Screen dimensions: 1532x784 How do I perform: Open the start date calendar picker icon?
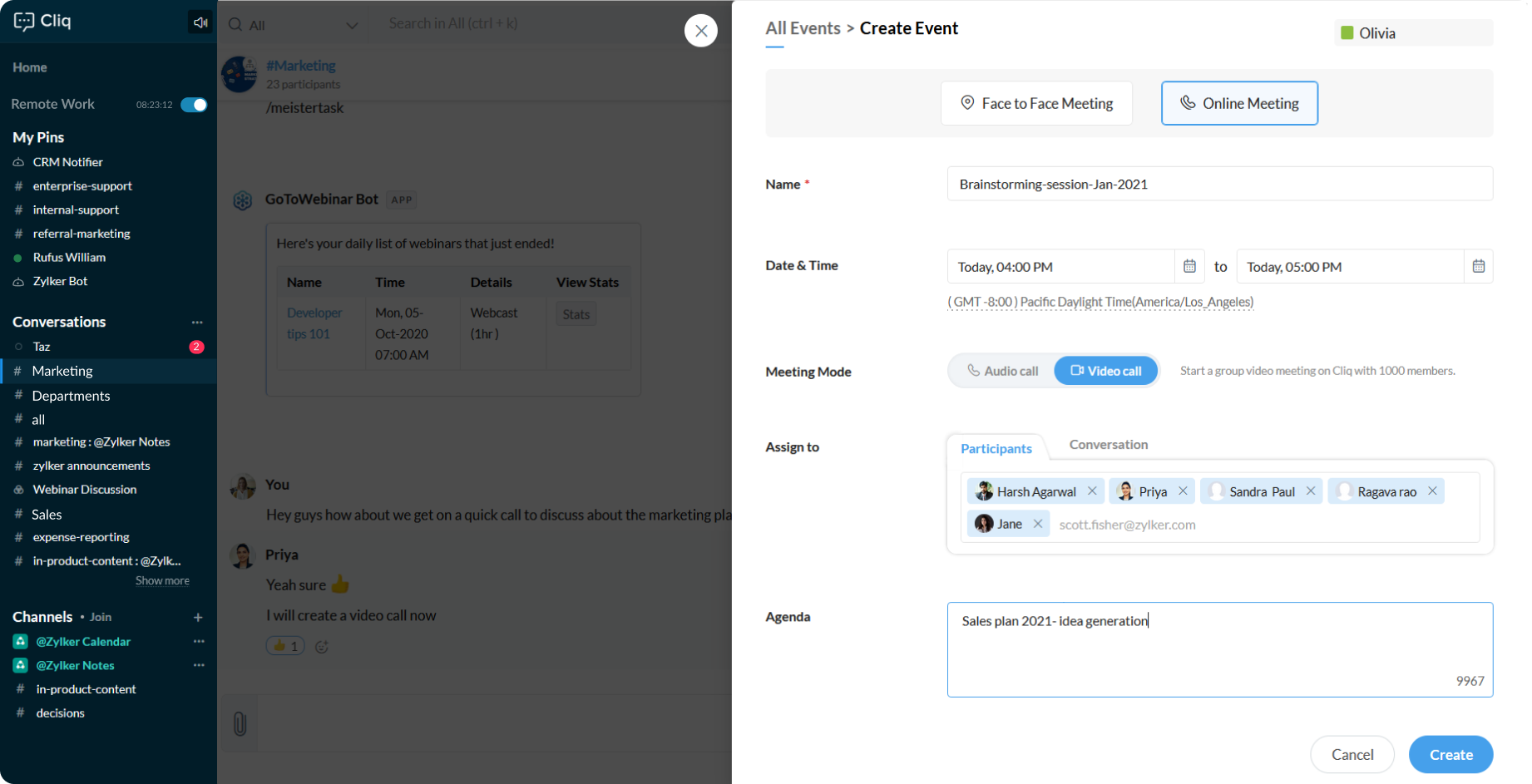click(x=1189, y=267)
